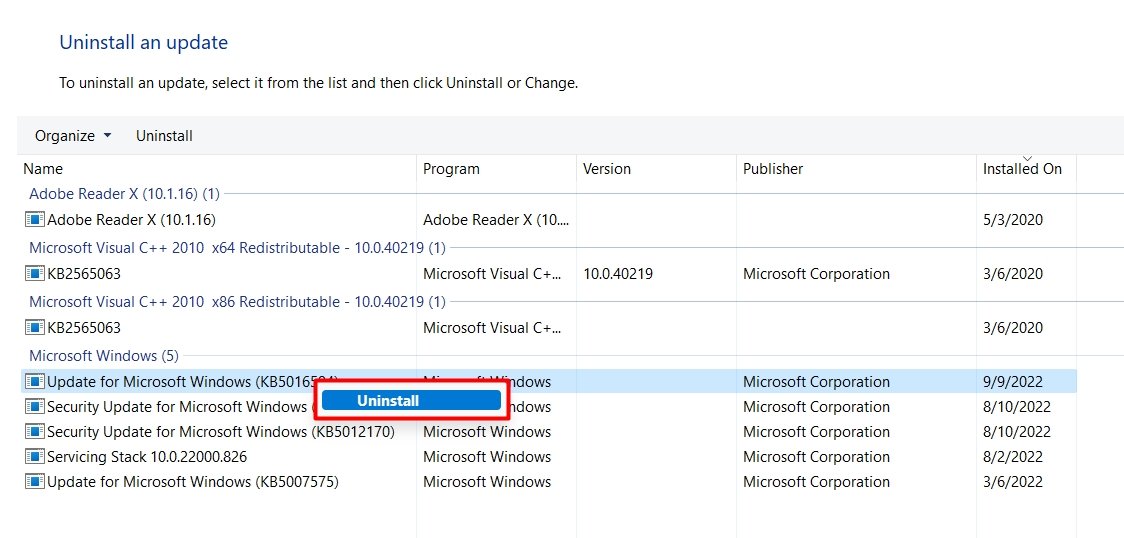This screenshot has height=538, width=1124.
Task: Click Microsoft Corporation in Servicing Stack row
Action: (x=816, y=457)
